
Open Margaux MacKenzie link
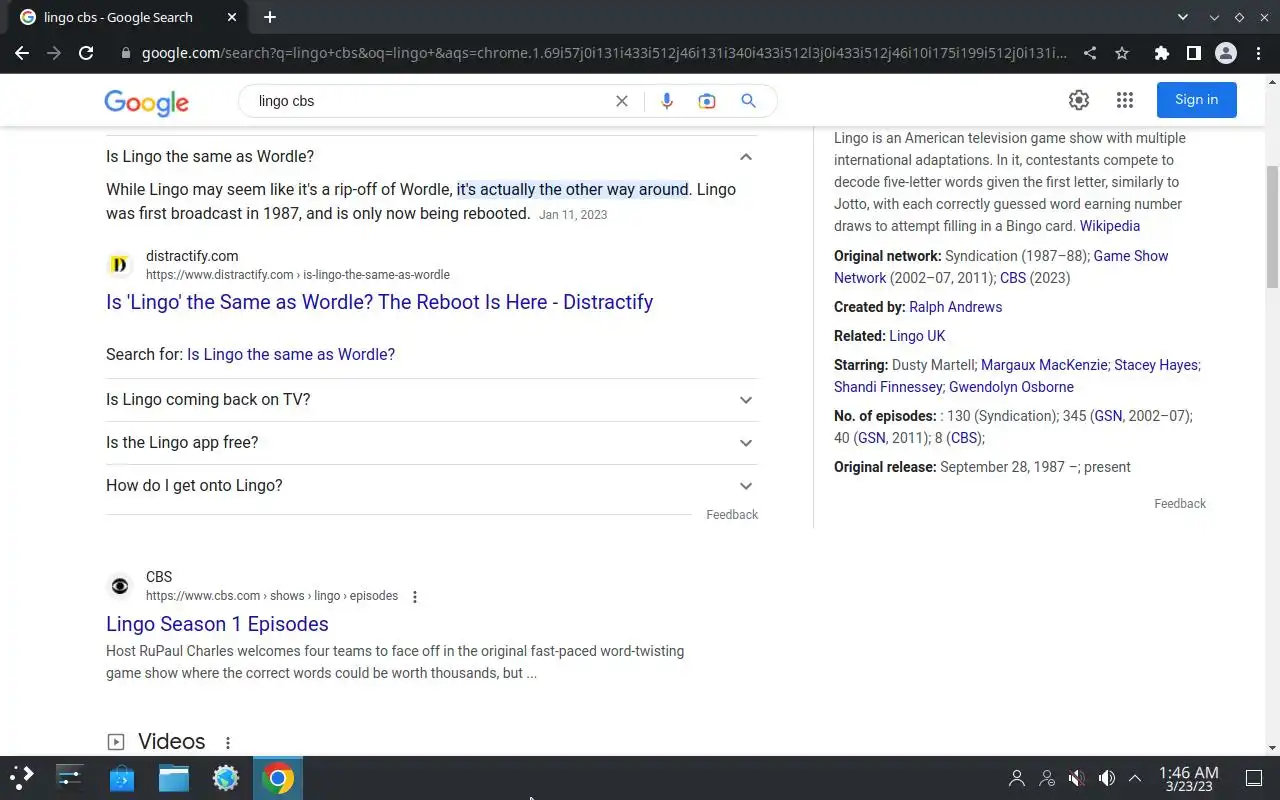click(x=1044, y=365)
